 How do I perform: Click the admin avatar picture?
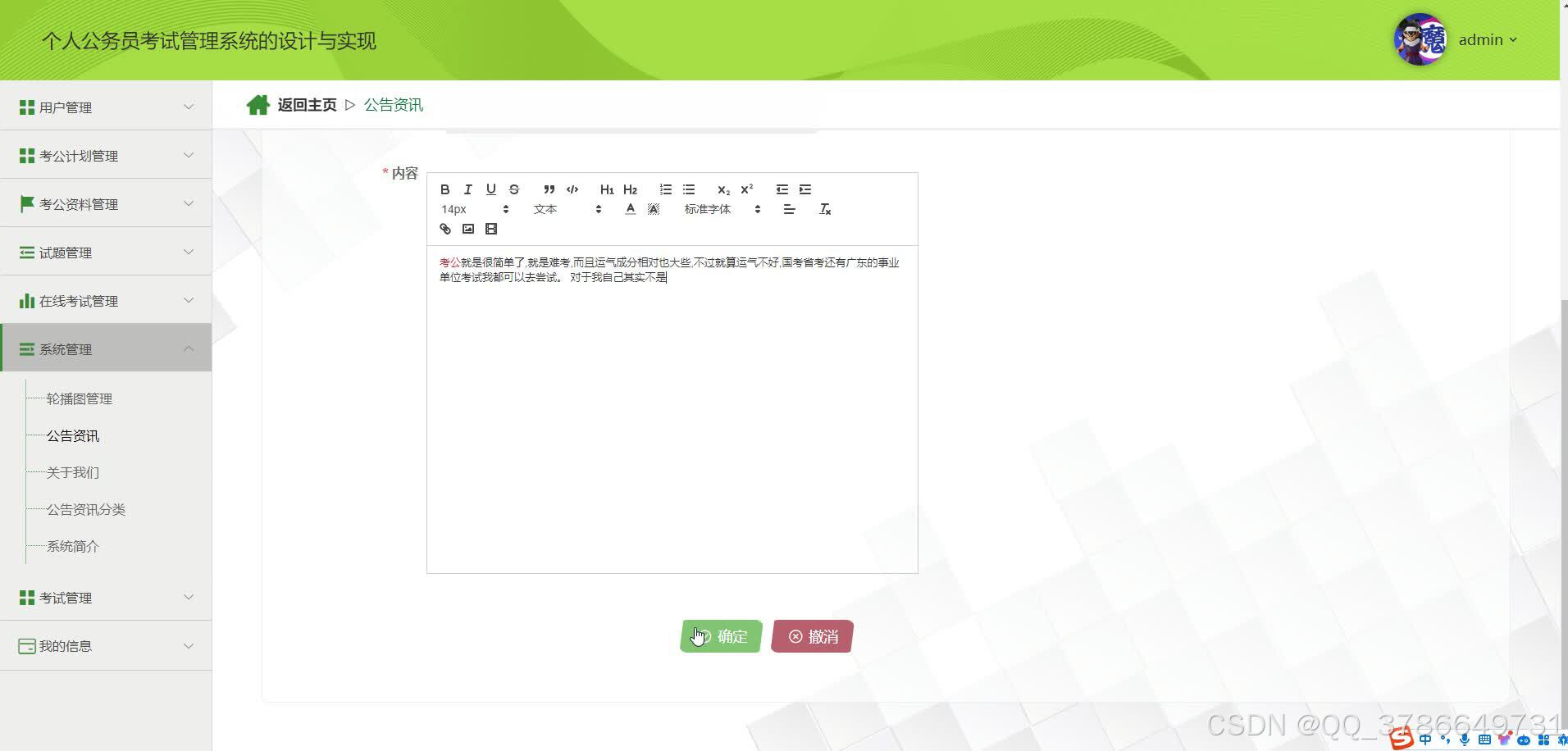(1420, 39)
